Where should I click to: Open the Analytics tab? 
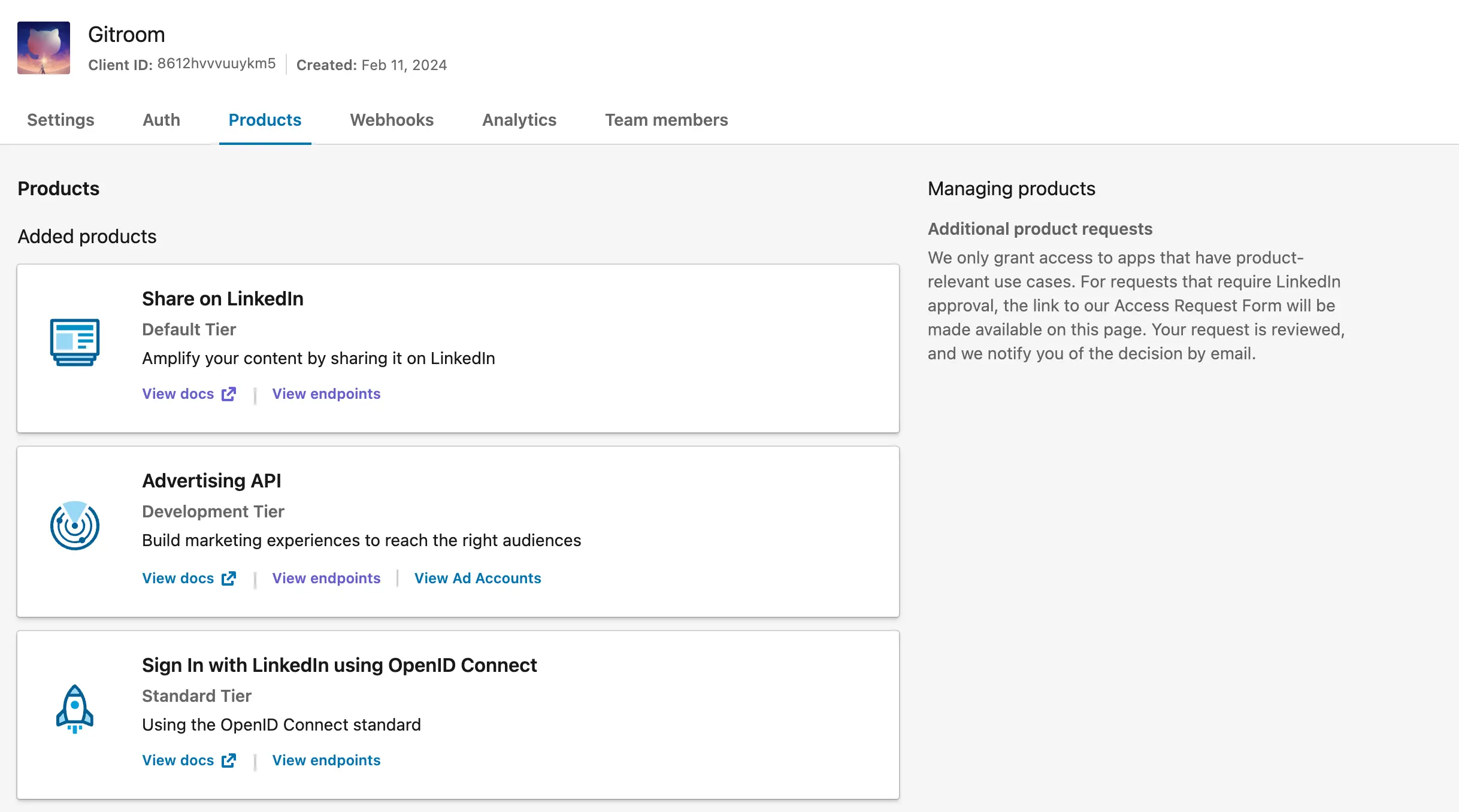(519, 120)
